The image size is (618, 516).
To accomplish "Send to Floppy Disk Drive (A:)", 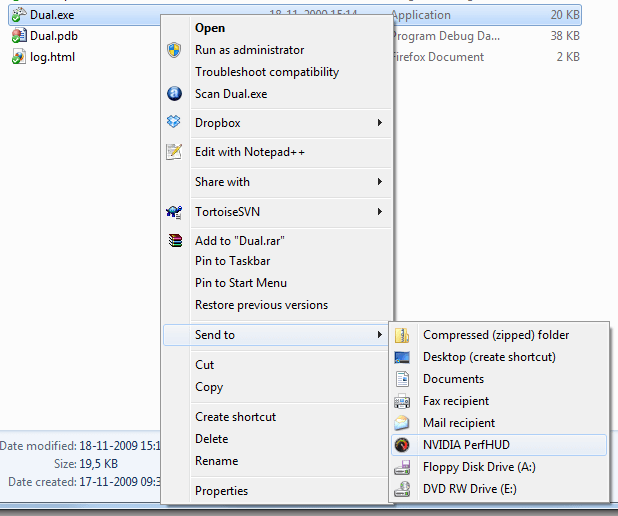I will pyautogui.click(x=499, y=467).
